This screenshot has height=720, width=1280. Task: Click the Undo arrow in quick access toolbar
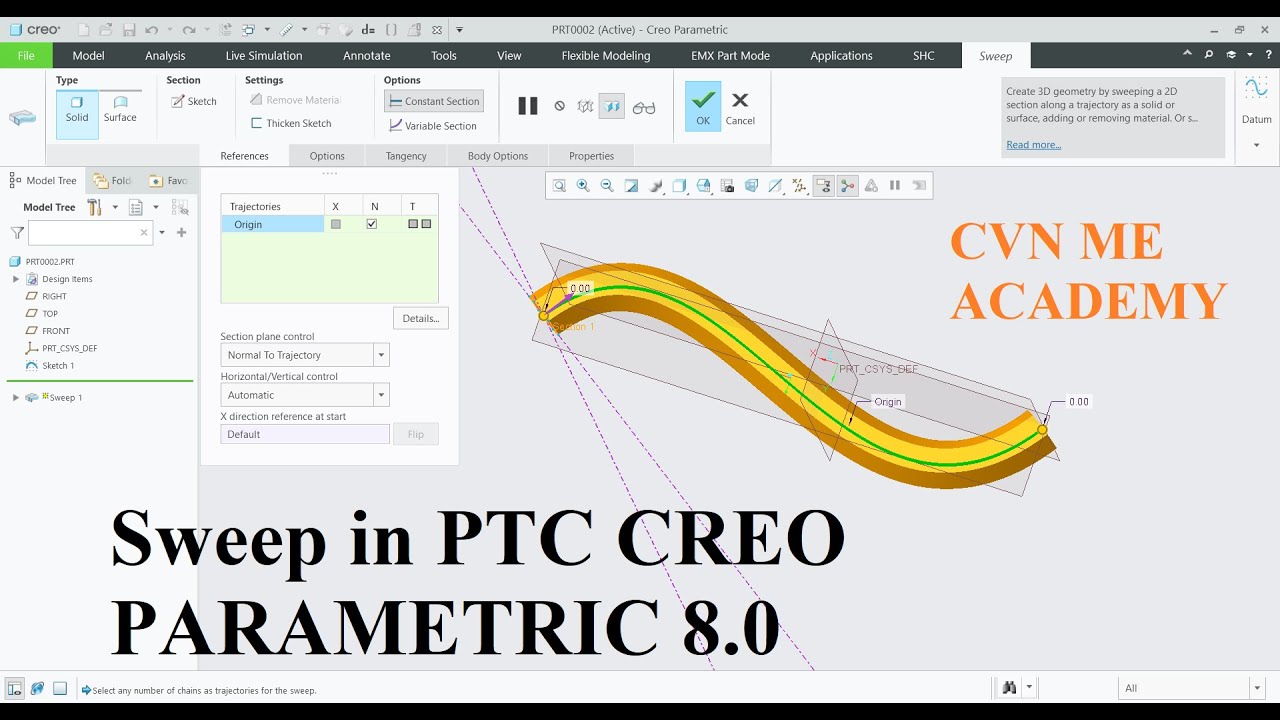point(151,30)
